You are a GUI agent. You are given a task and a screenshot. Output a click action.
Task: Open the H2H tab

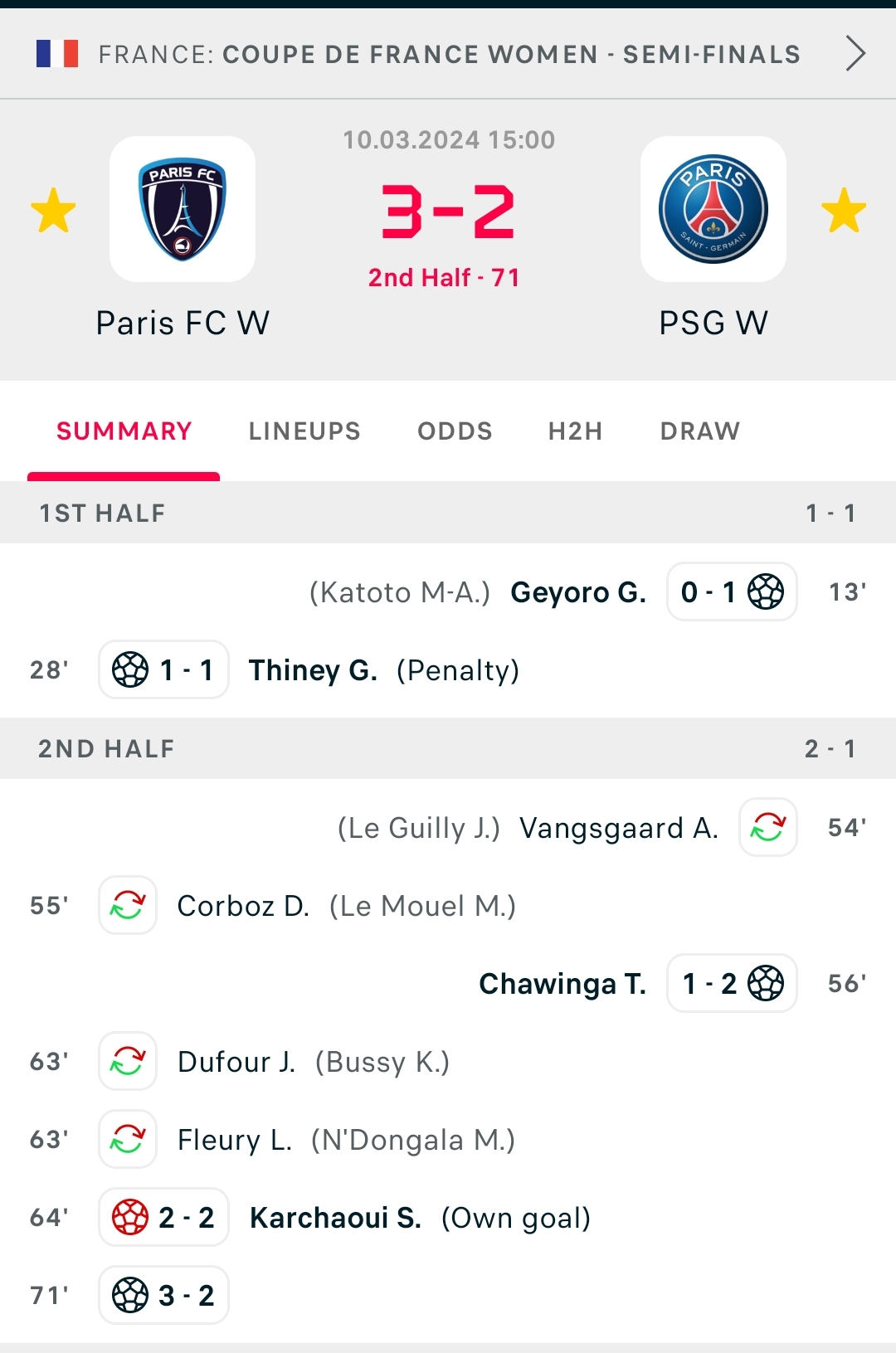tap(575, 431)
